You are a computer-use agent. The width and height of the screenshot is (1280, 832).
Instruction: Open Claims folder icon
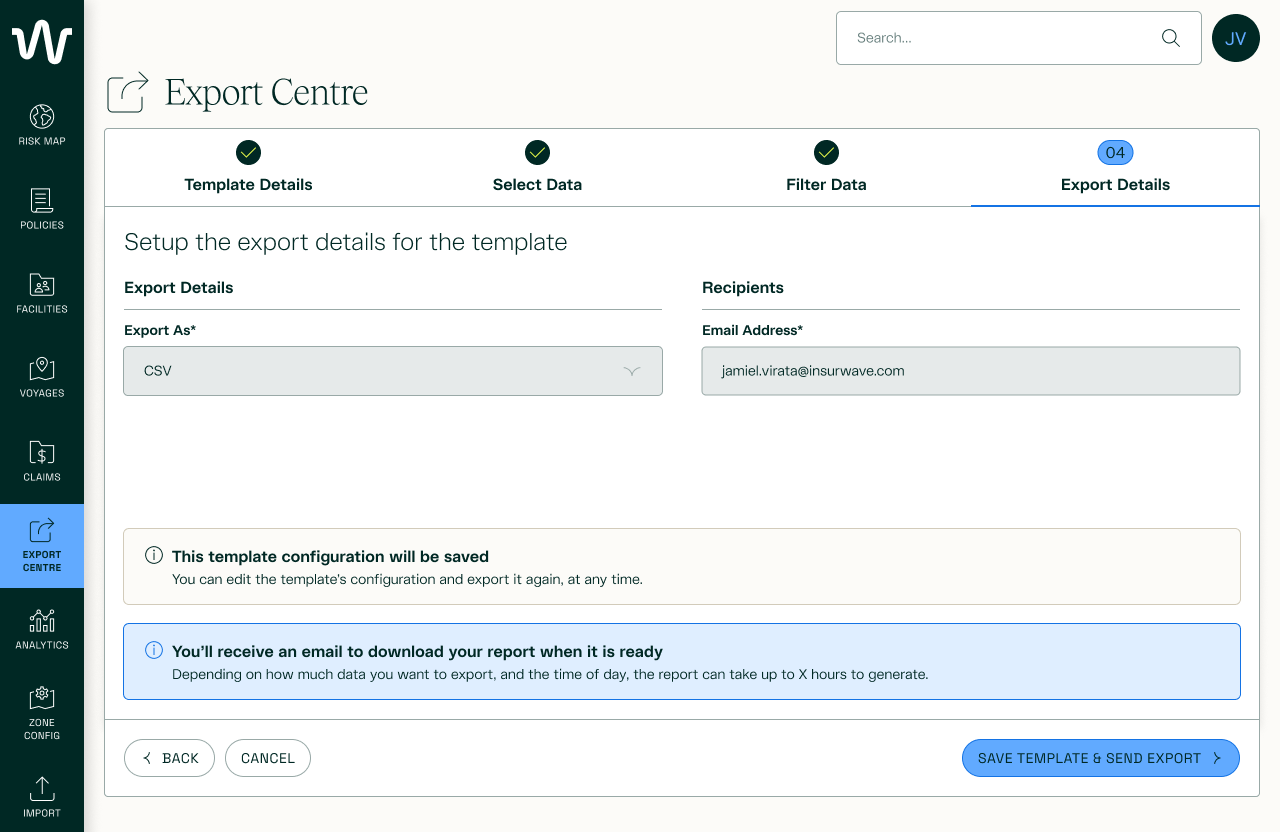pyautogui.click(x=42, y=452)
